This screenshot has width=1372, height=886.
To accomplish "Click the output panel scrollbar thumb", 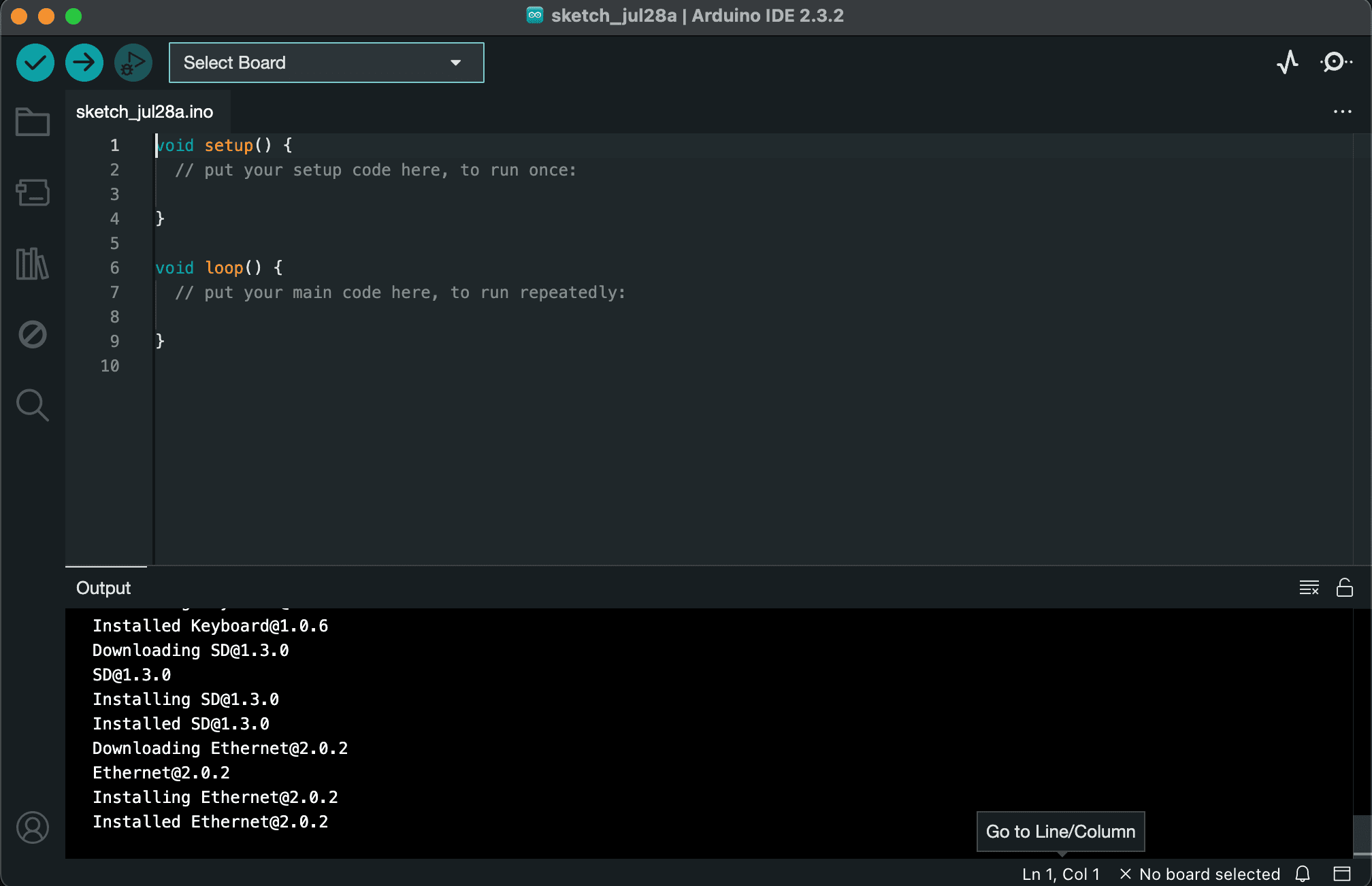I will point(1362,834).
